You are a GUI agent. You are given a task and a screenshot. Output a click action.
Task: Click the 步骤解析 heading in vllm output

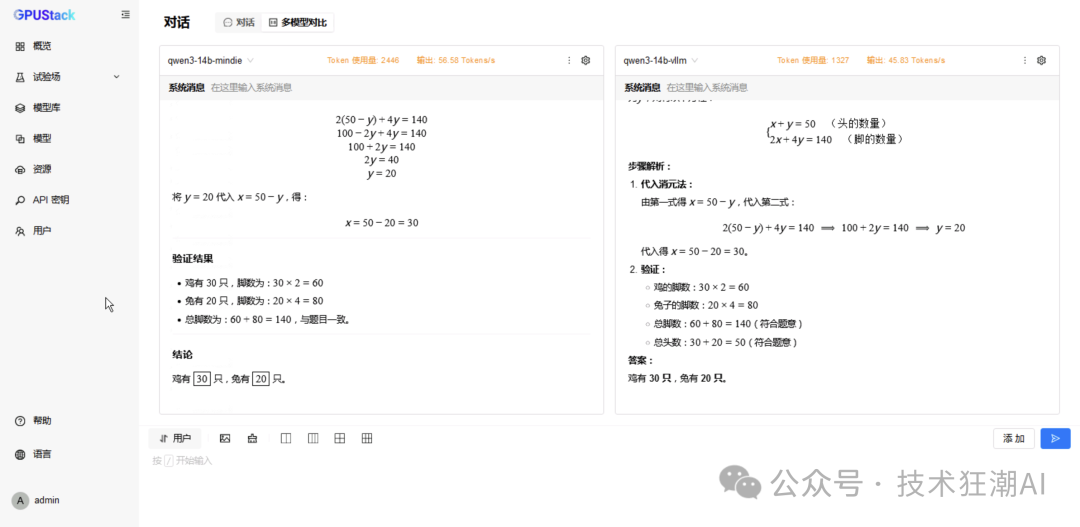click(x=650, y=167)
